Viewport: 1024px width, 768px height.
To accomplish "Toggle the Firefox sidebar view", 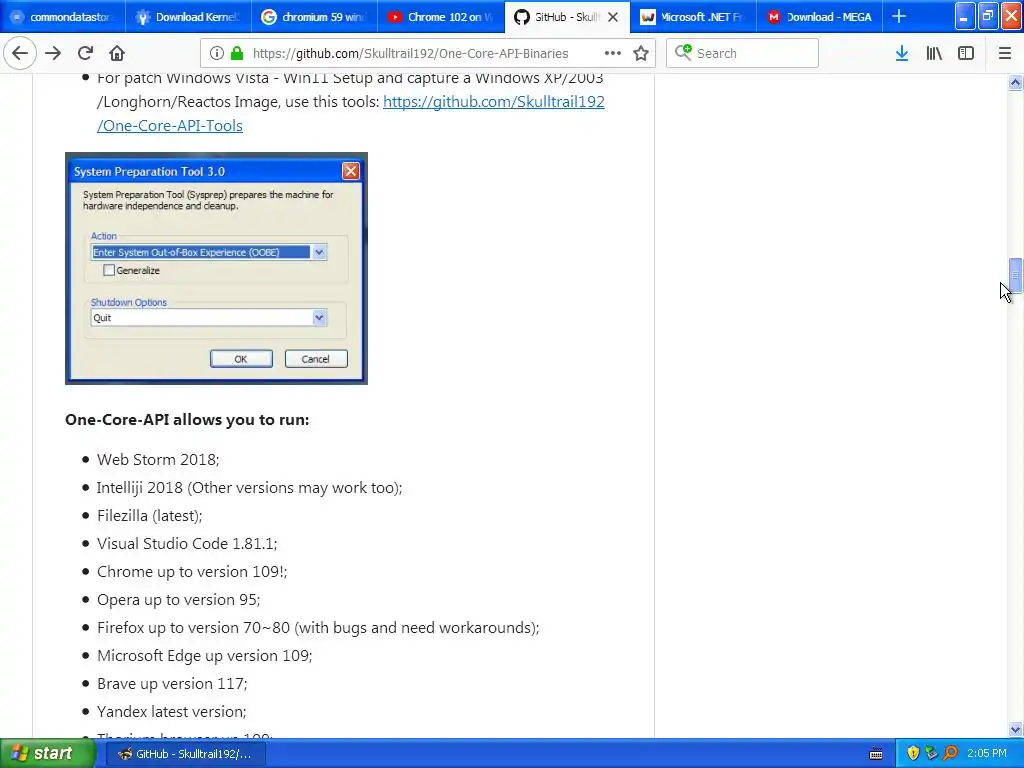I will [x=966, y=53].
